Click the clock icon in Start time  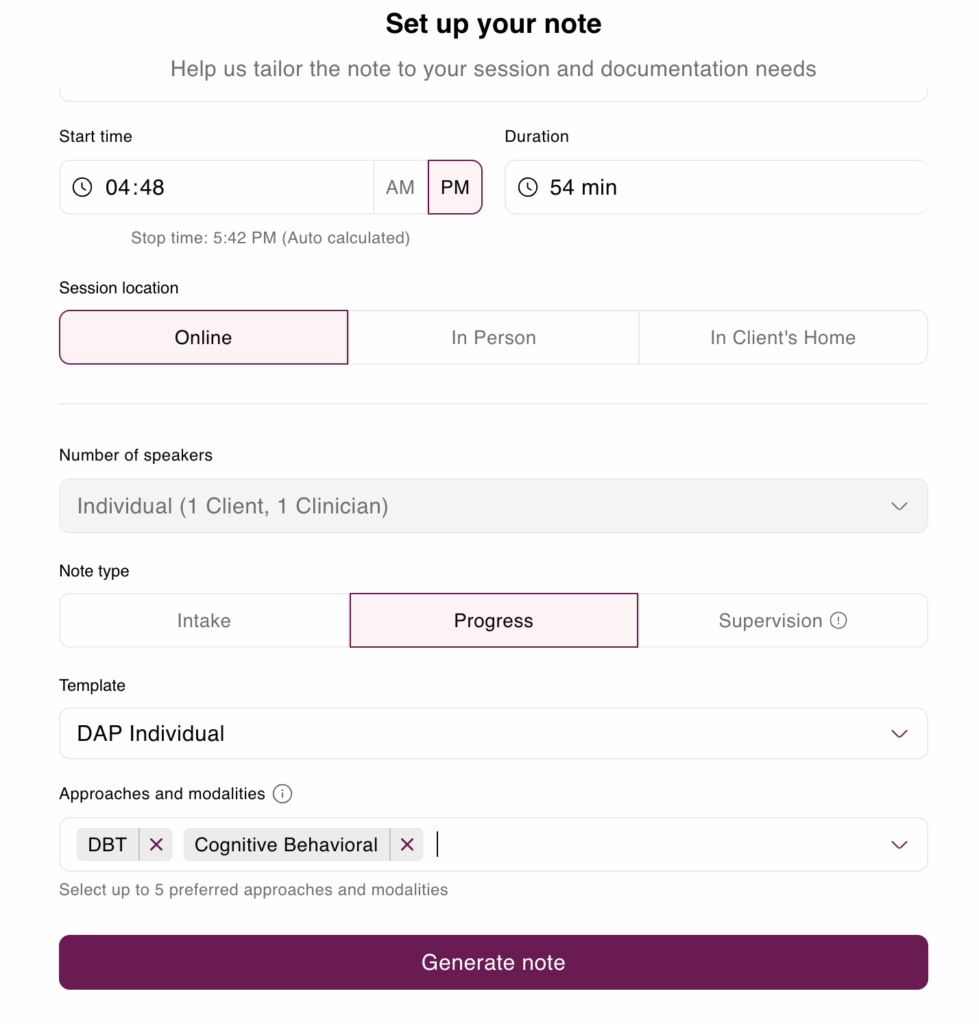point(82,187)
